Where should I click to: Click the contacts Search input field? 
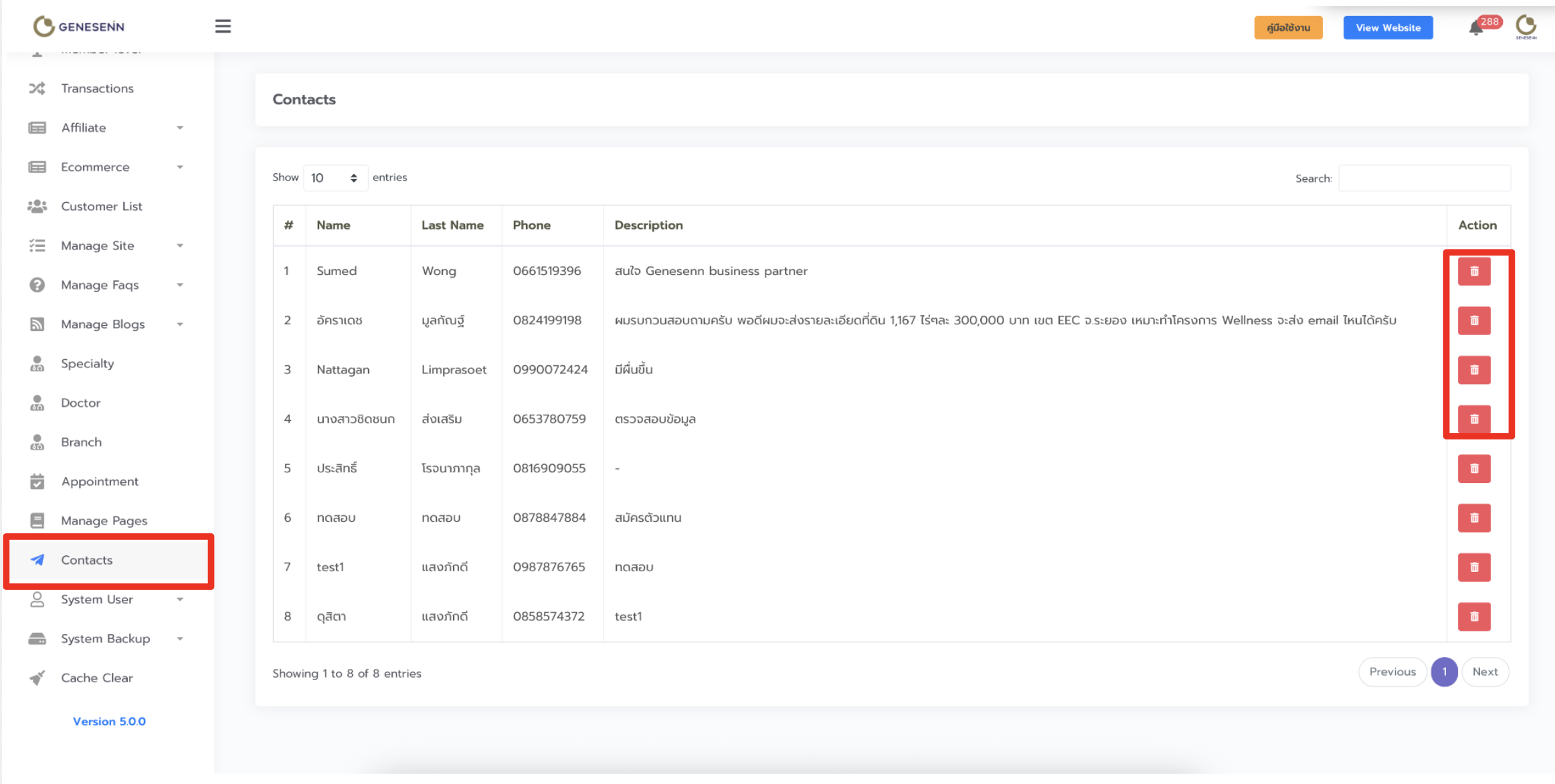pos(1424,178)
